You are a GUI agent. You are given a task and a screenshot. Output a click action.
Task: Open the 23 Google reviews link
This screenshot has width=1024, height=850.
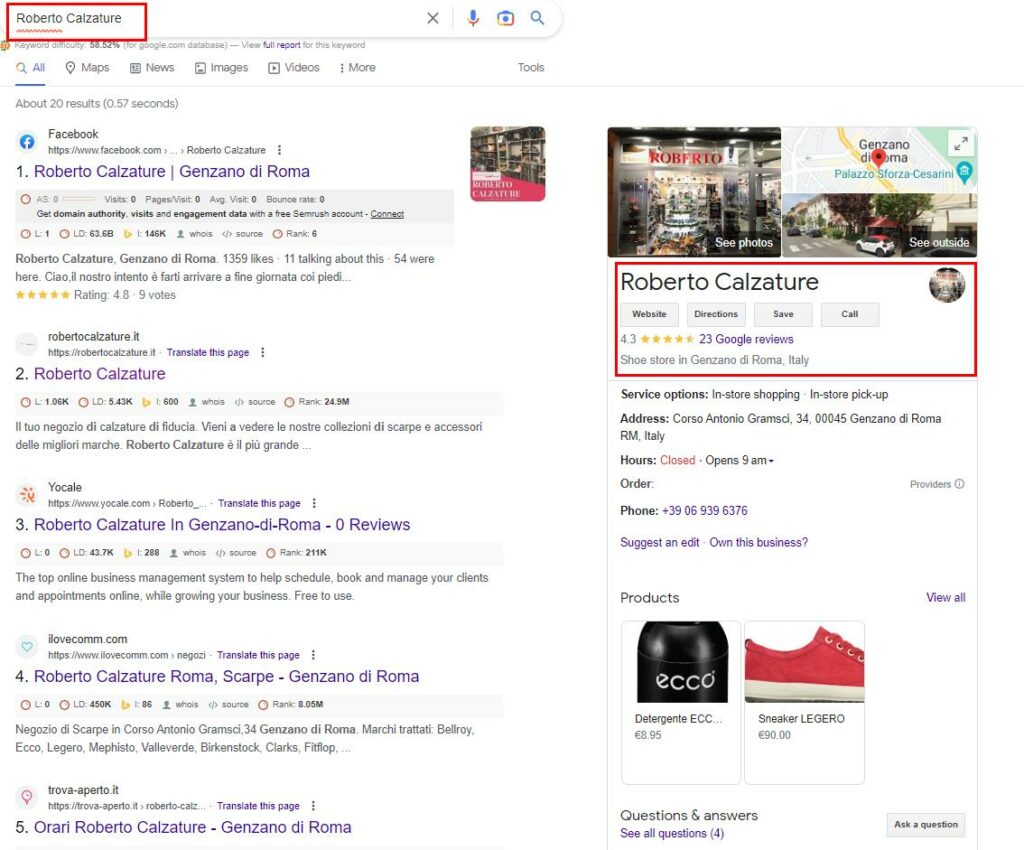tap(746, 339)
